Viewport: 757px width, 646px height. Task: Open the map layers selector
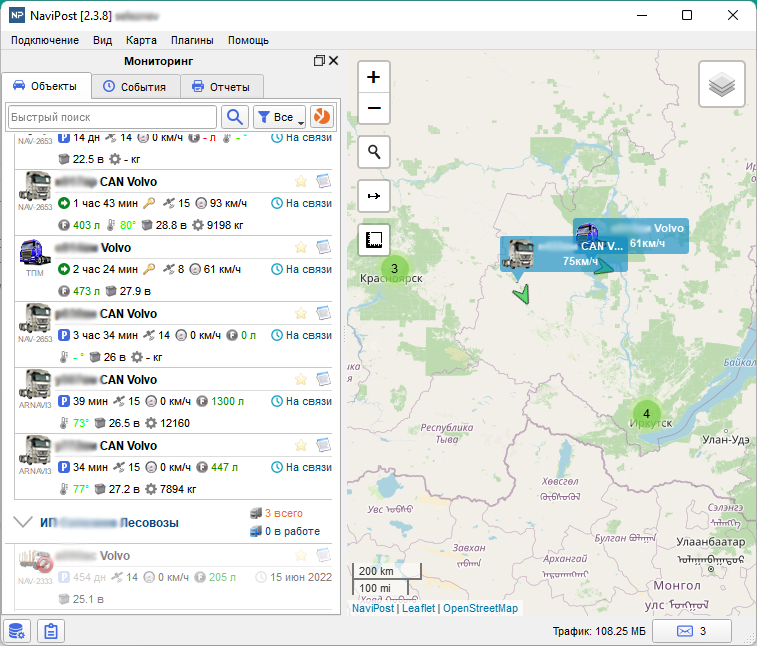[721, 87]
